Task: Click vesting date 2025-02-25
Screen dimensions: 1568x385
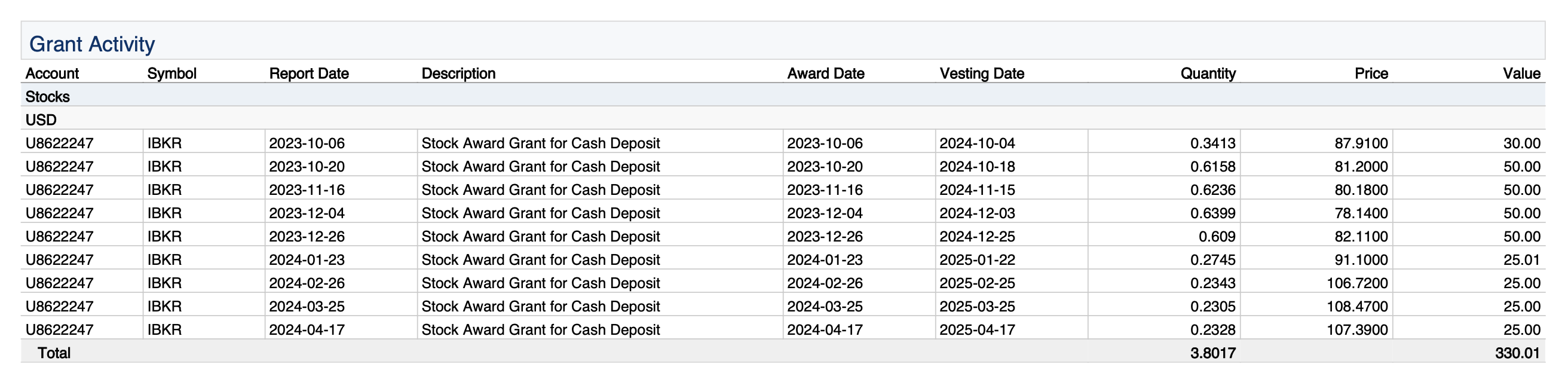Action: click(x=978, y=283)
